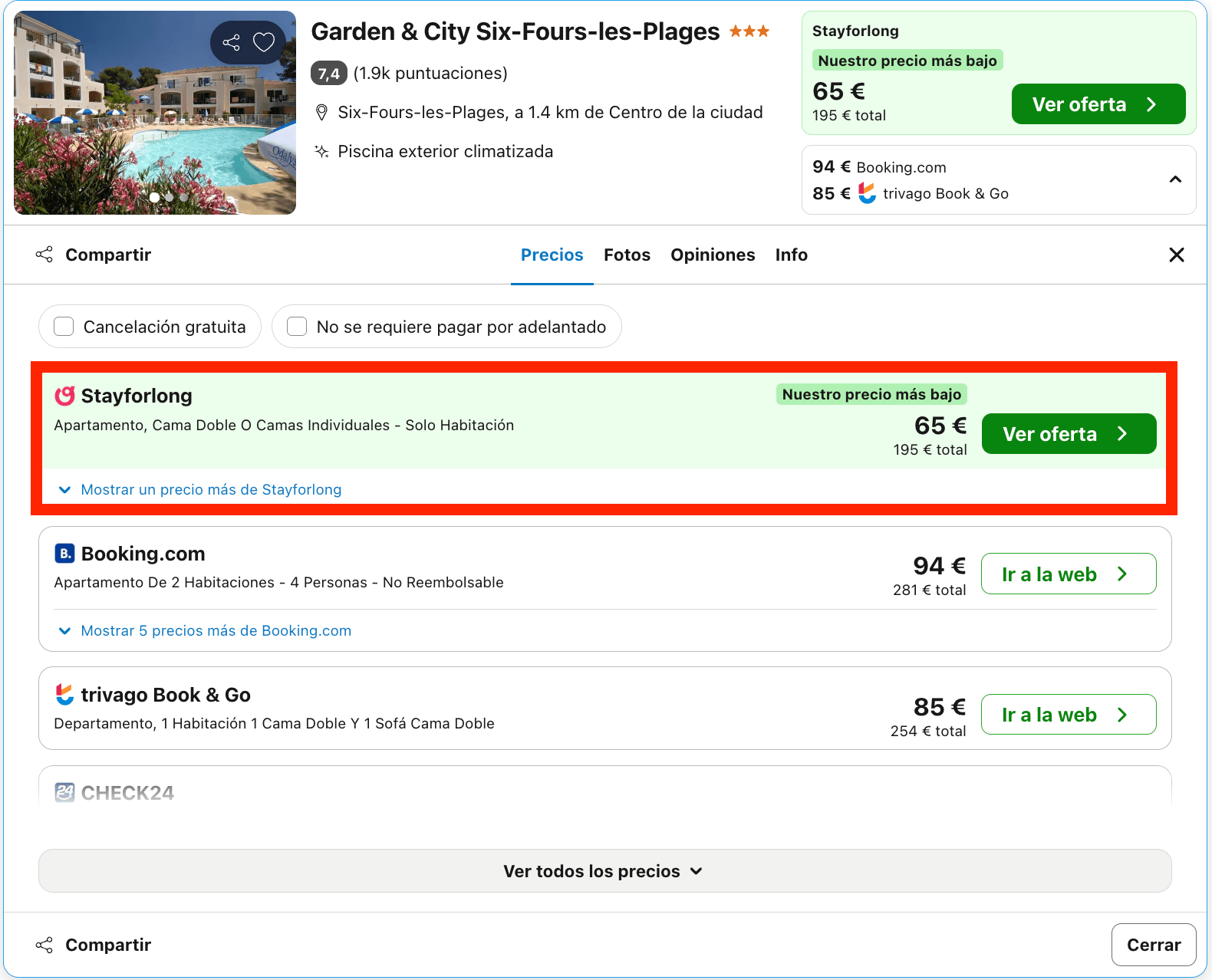Screen dimensions: 1212x980
Task: Switch to the Fotos tab
Action: point(627,255)
